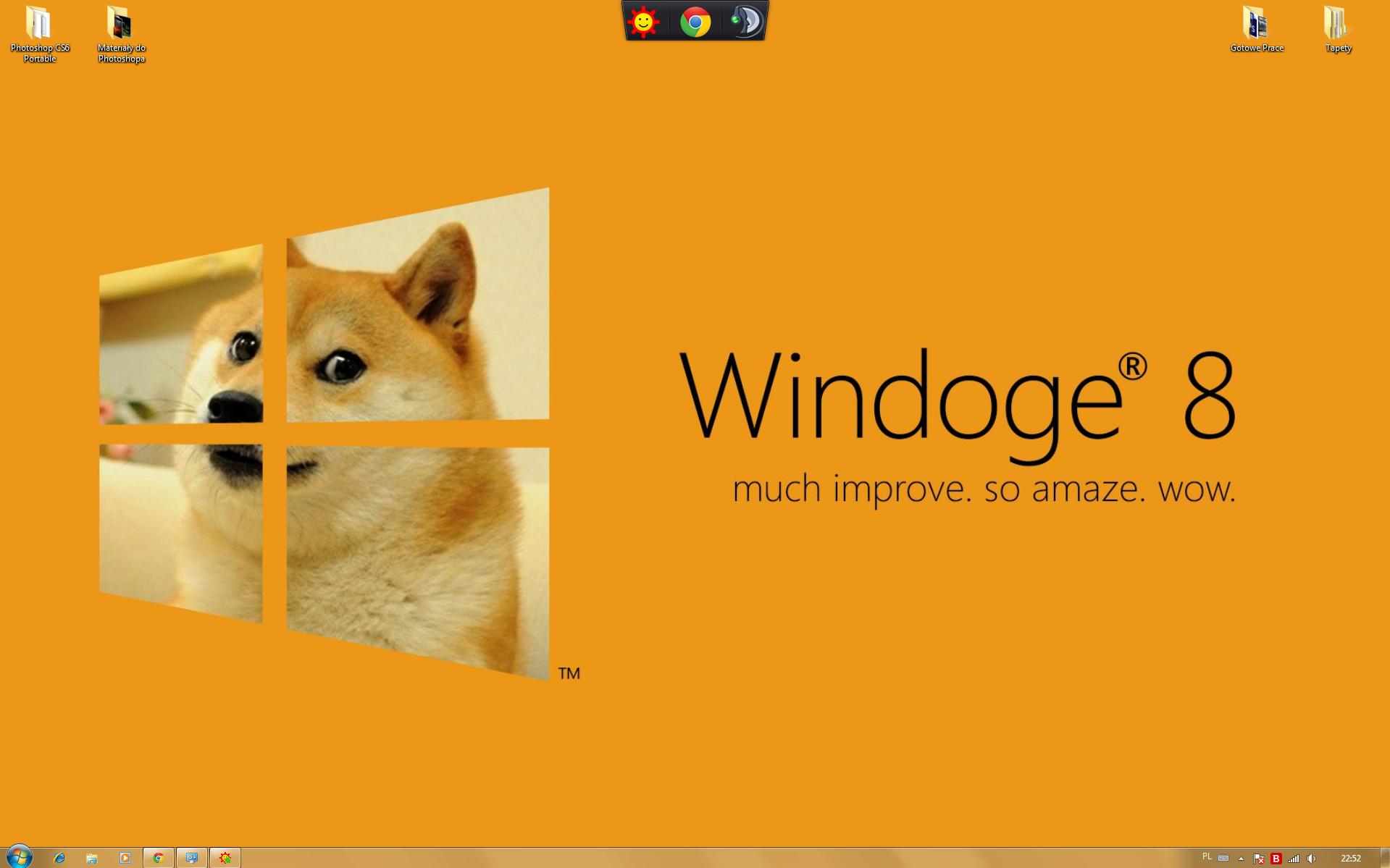Open the Materiały do Photoshopa folder
The image size is (1390, 868).
(x=121, y=33)
